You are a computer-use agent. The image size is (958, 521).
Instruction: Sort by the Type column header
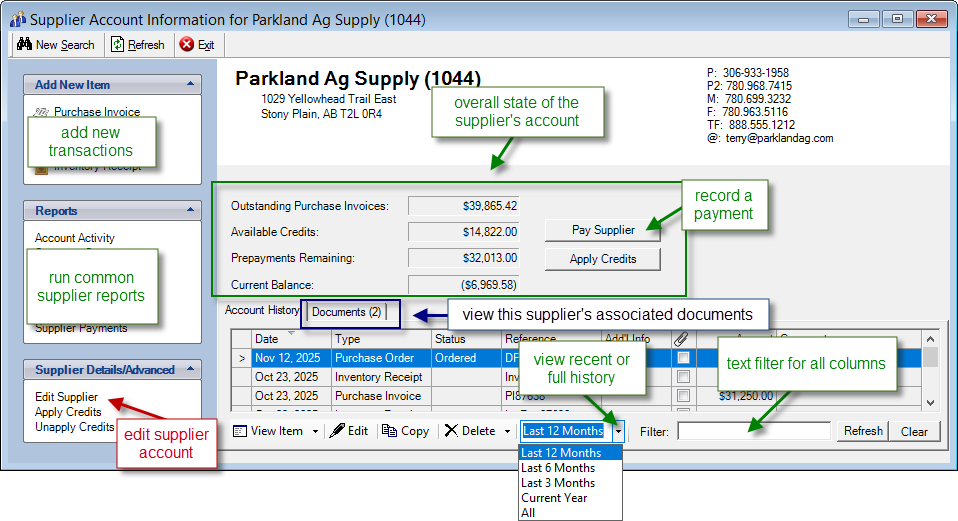[381, 338]
